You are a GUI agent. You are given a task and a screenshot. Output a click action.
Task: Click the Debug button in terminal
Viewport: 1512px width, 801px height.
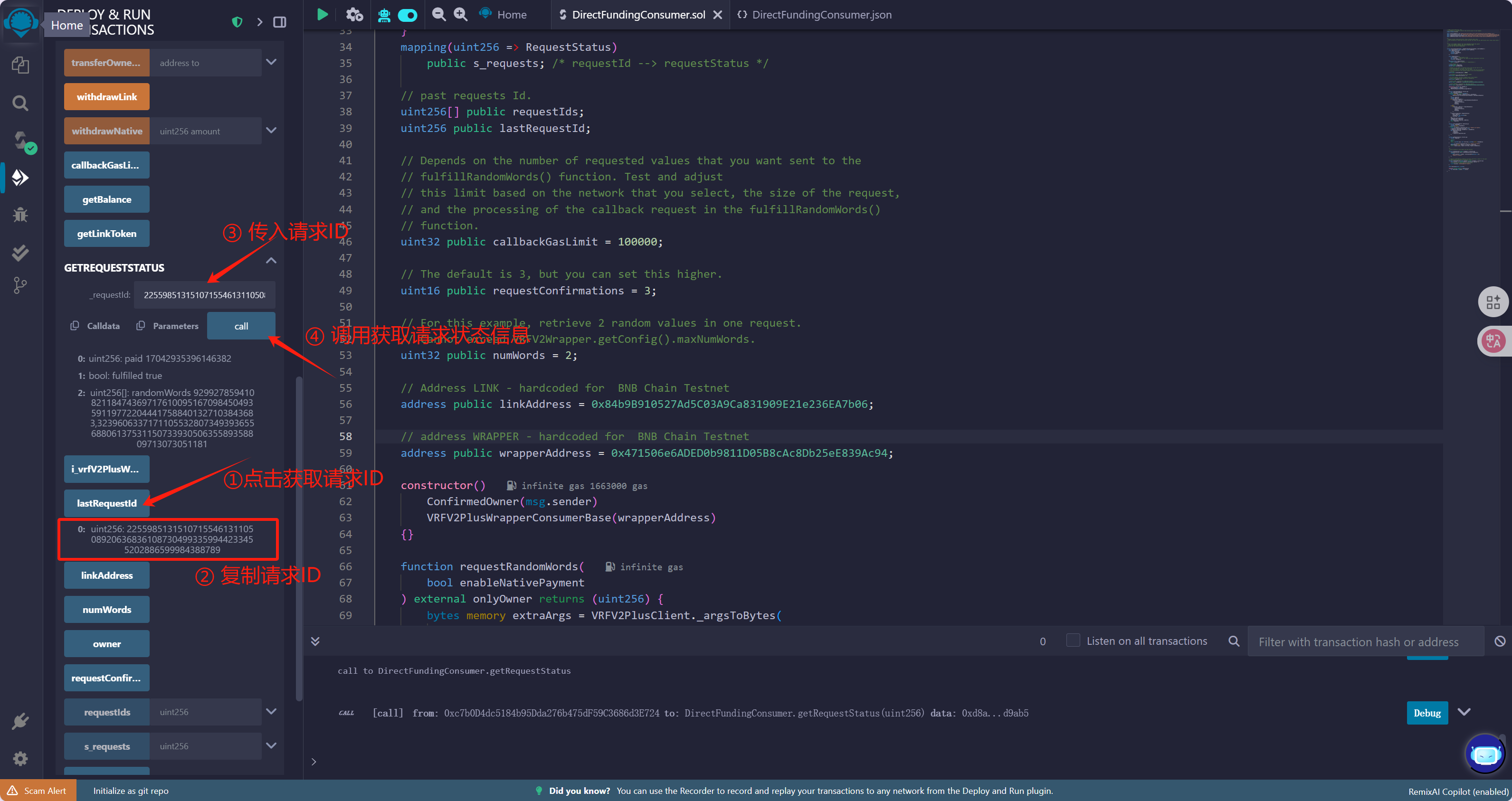pos(1427,712)
